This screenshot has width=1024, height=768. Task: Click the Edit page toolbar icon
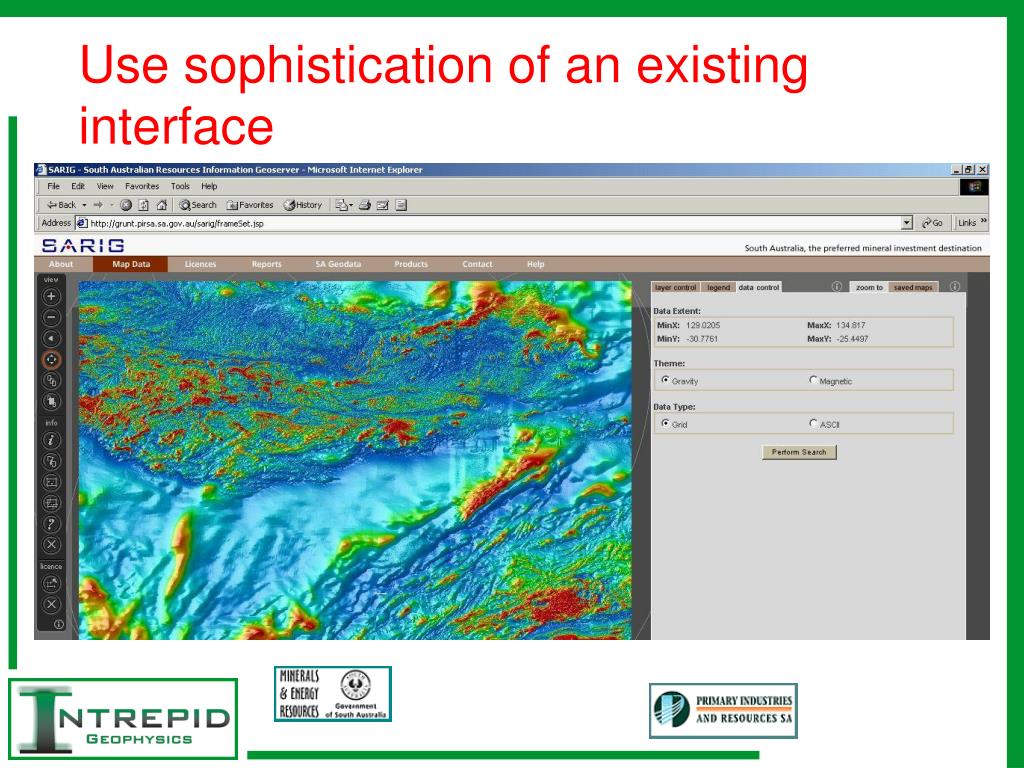383,205
